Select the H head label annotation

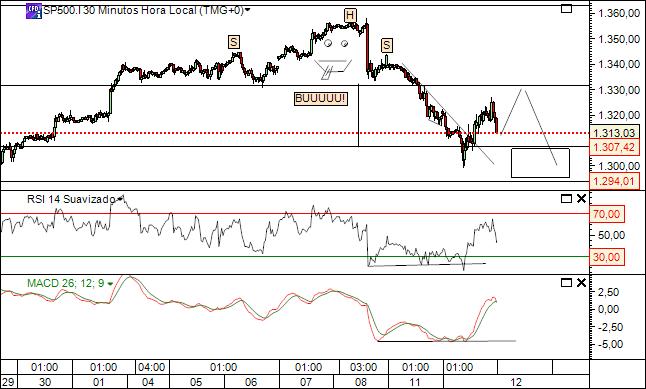point(350,16)
